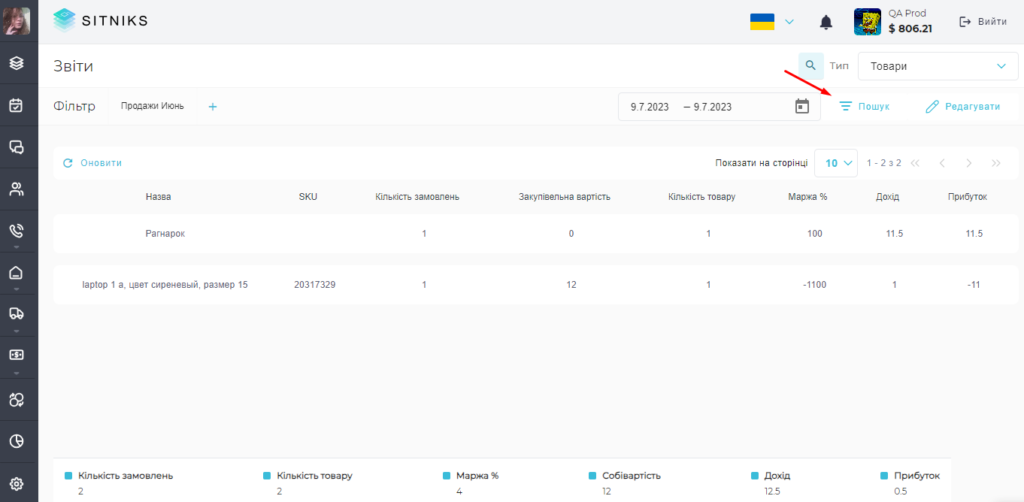Viewport: 1024px width, 502px height.
Task: Go to first page of results
Action: point(914,163)
